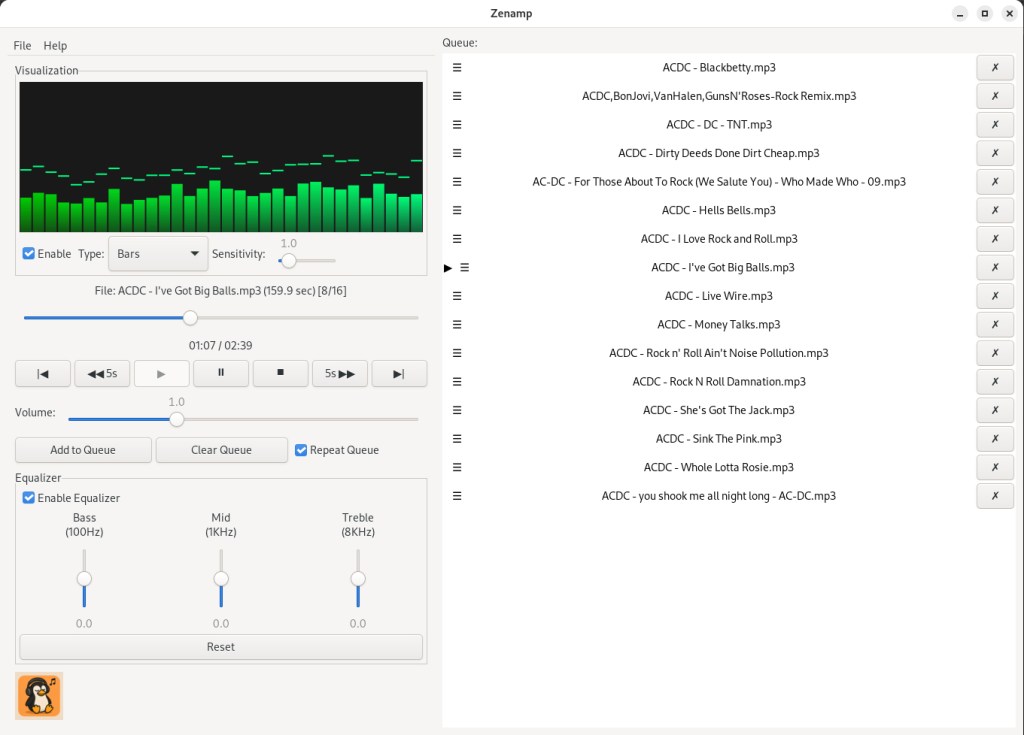Viewport: 1024px width, 735px height.
Task: Click drag handle beside I've Got Big Balls.mp3
Action: 464,267
